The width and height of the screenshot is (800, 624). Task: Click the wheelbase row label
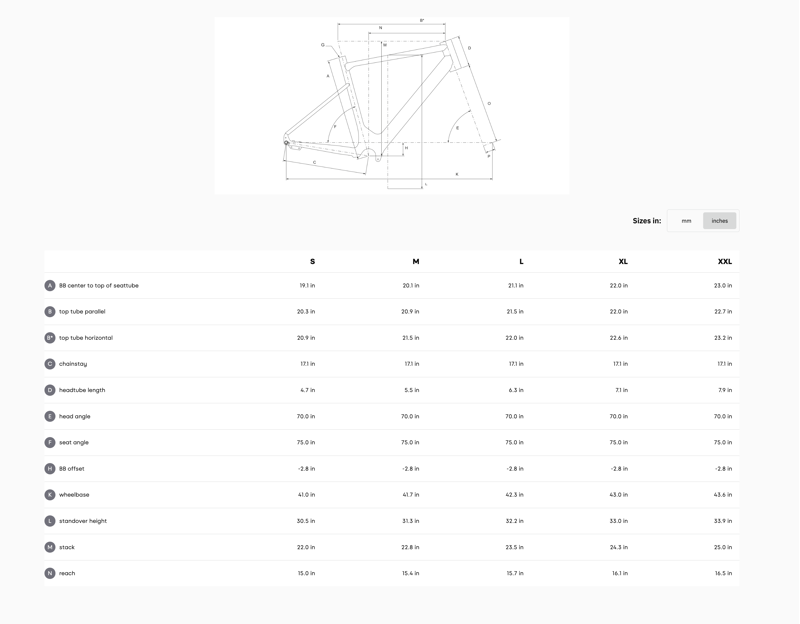74,495
